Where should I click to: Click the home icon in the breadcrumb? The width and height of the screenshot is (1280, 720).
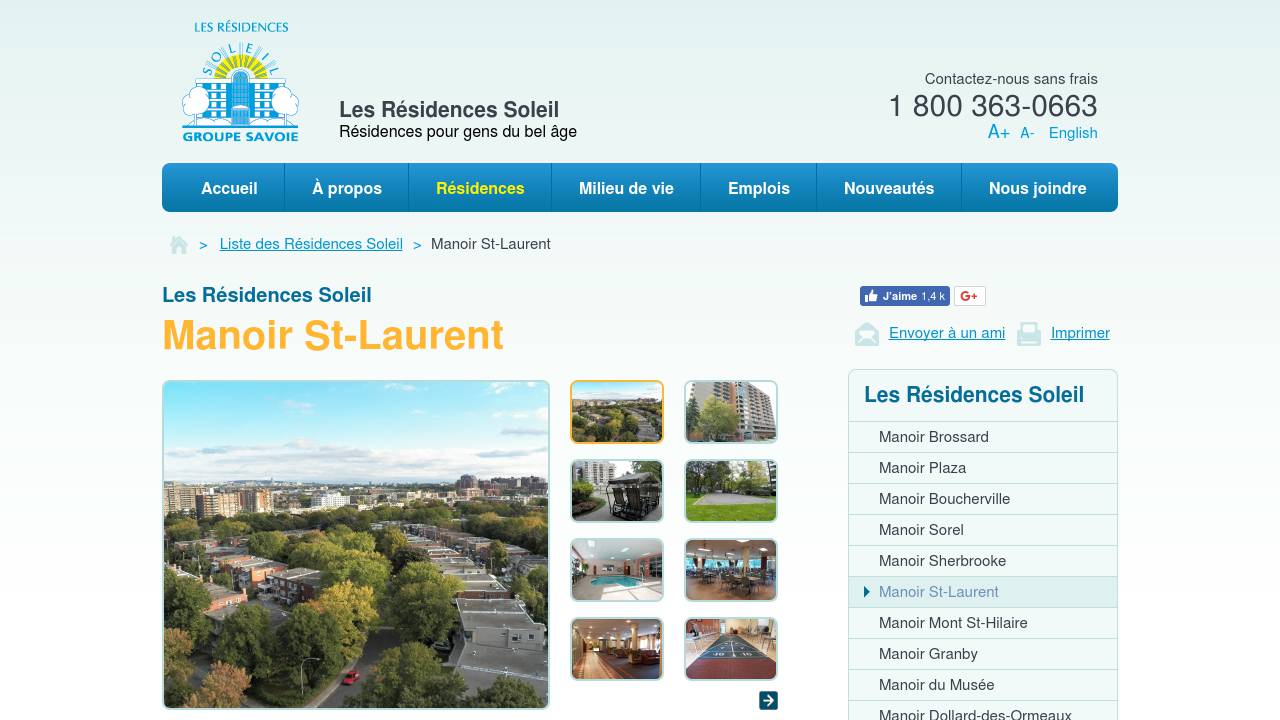click(x=179, y=245)
